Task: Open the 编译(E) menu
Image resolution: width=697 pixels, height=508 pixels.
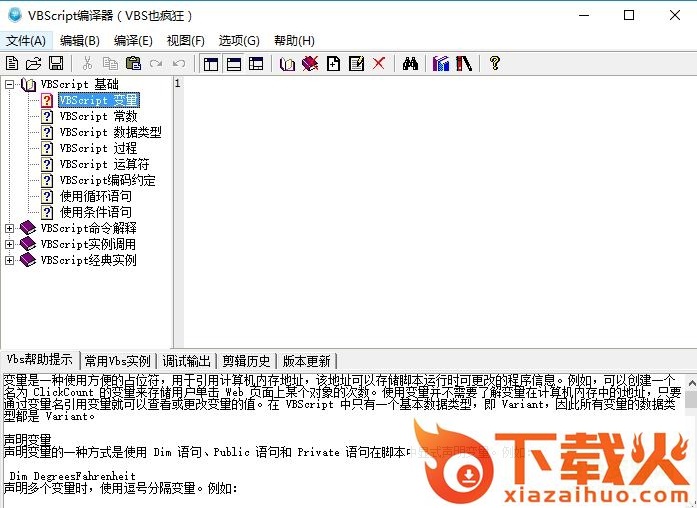Action: tap(133, 41)
